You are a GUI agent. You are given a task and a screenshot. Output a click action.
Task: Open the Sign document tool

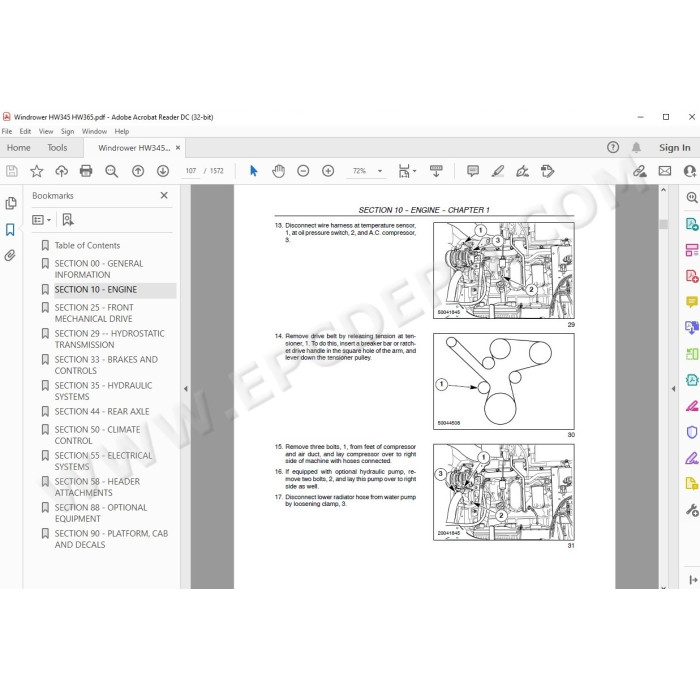click(x=522, y=171)
